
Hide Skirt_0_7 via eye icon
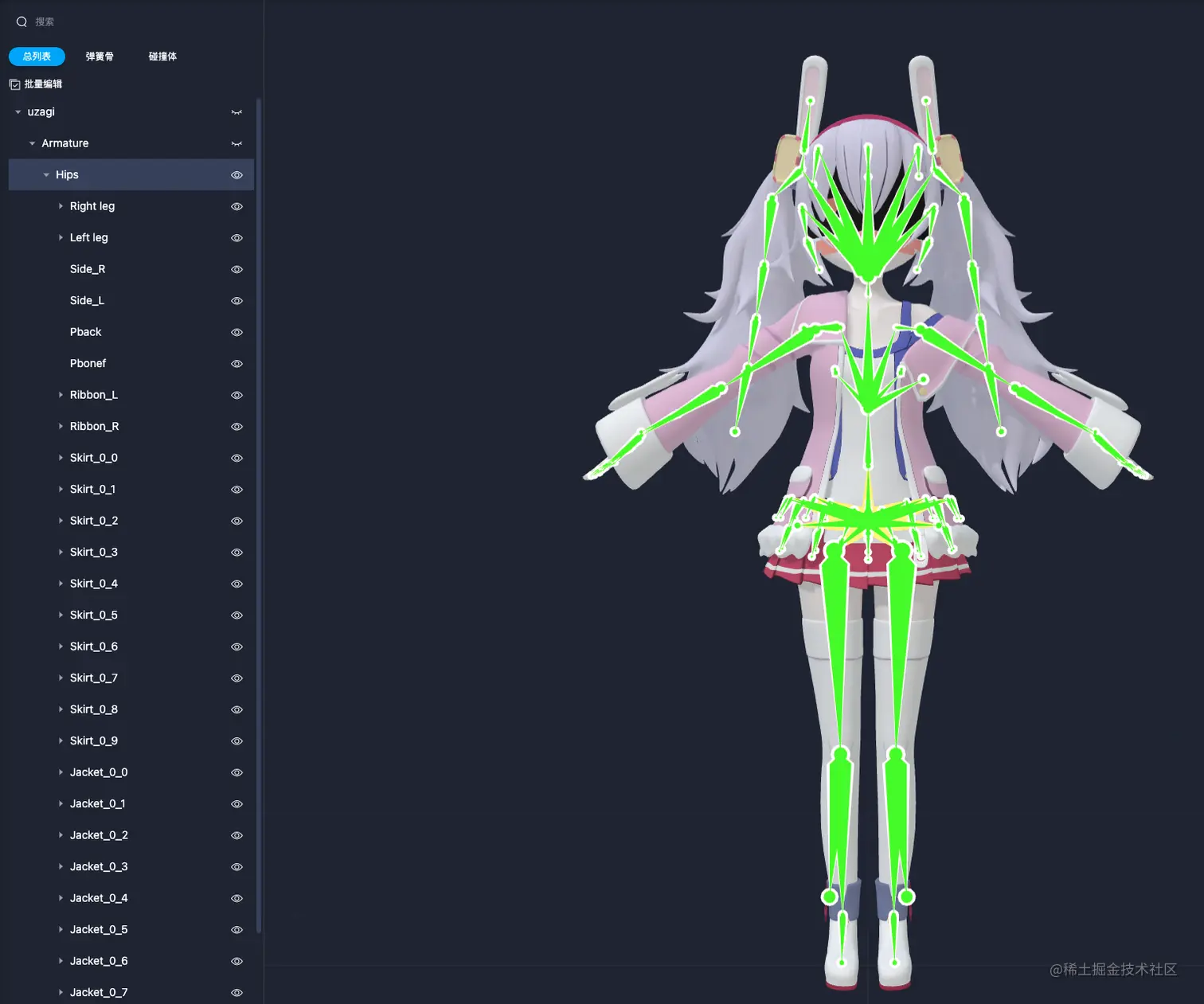[236, 678]
